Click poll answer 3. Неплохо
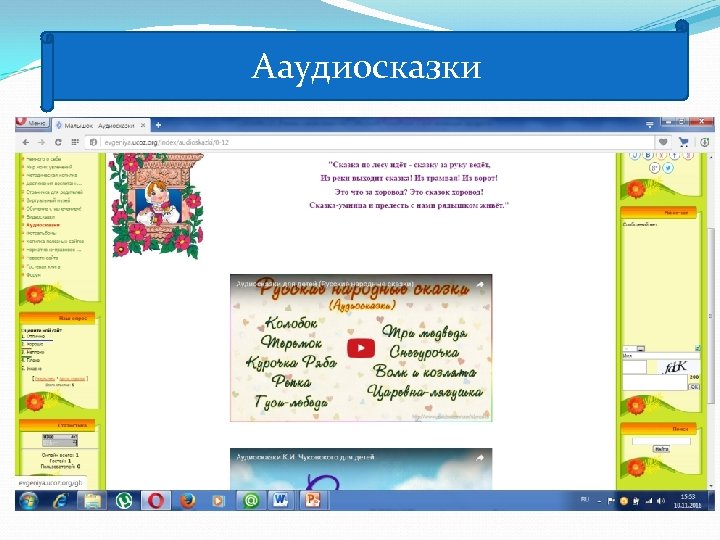This screenshot has height=540, width=720. pyautogui.click(x=33, y=352)
